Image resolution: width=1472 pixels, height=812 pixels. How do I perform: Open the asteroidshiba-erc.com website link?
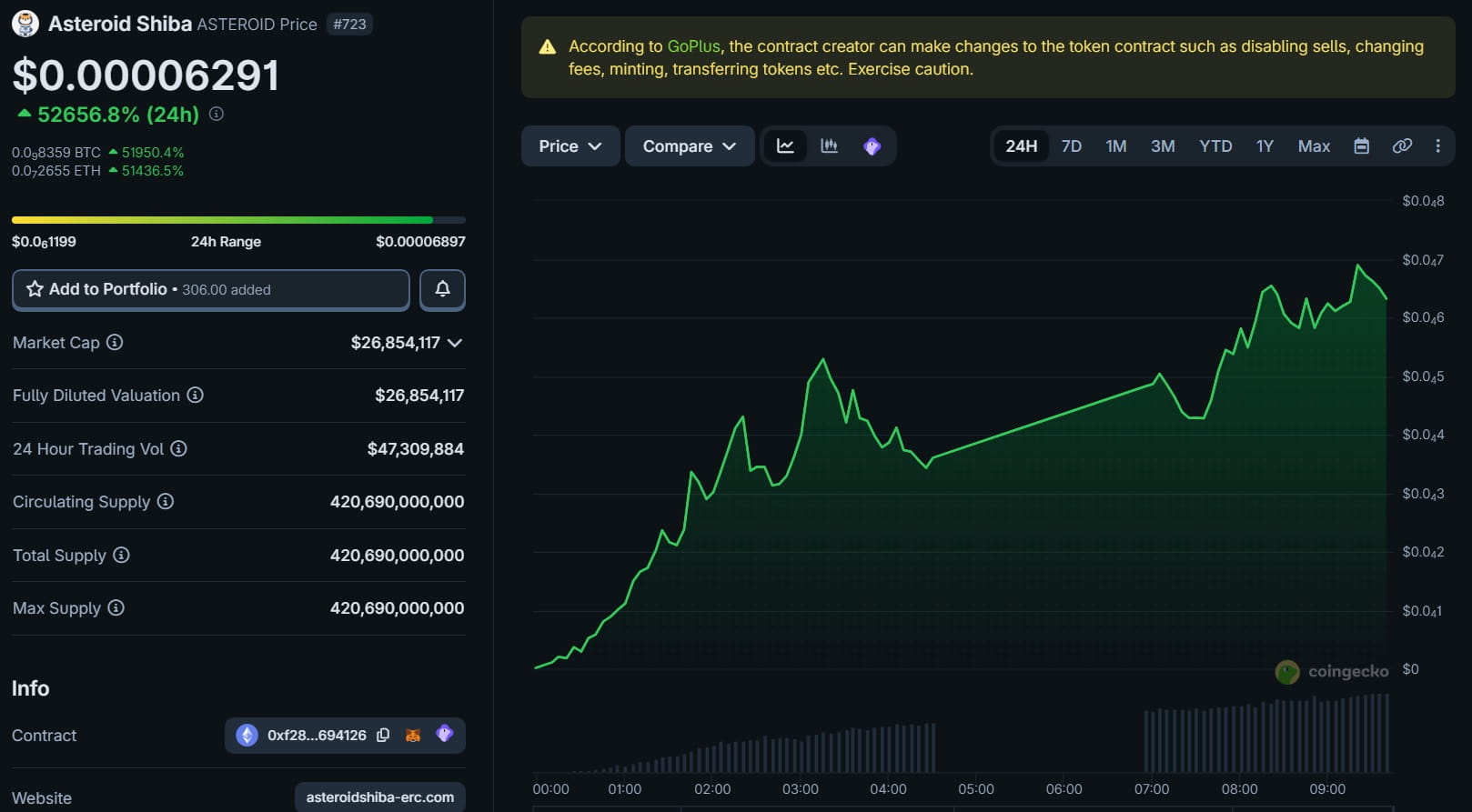pos(379,797)
